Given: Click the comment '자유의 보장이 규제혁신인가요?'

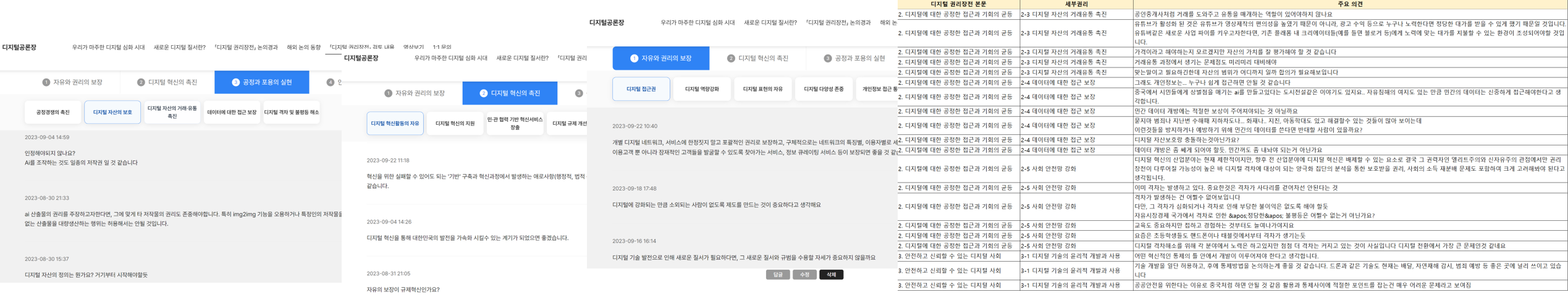Looking at the screenshot, I should point(403,290).
